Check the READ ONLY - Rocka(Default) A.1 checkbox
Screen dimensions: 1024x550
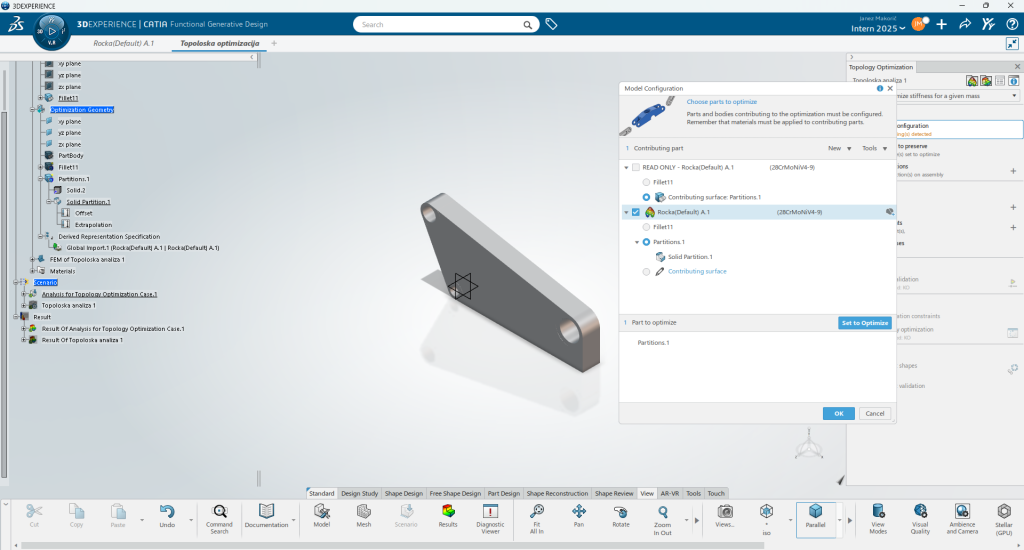coord(635,167)
